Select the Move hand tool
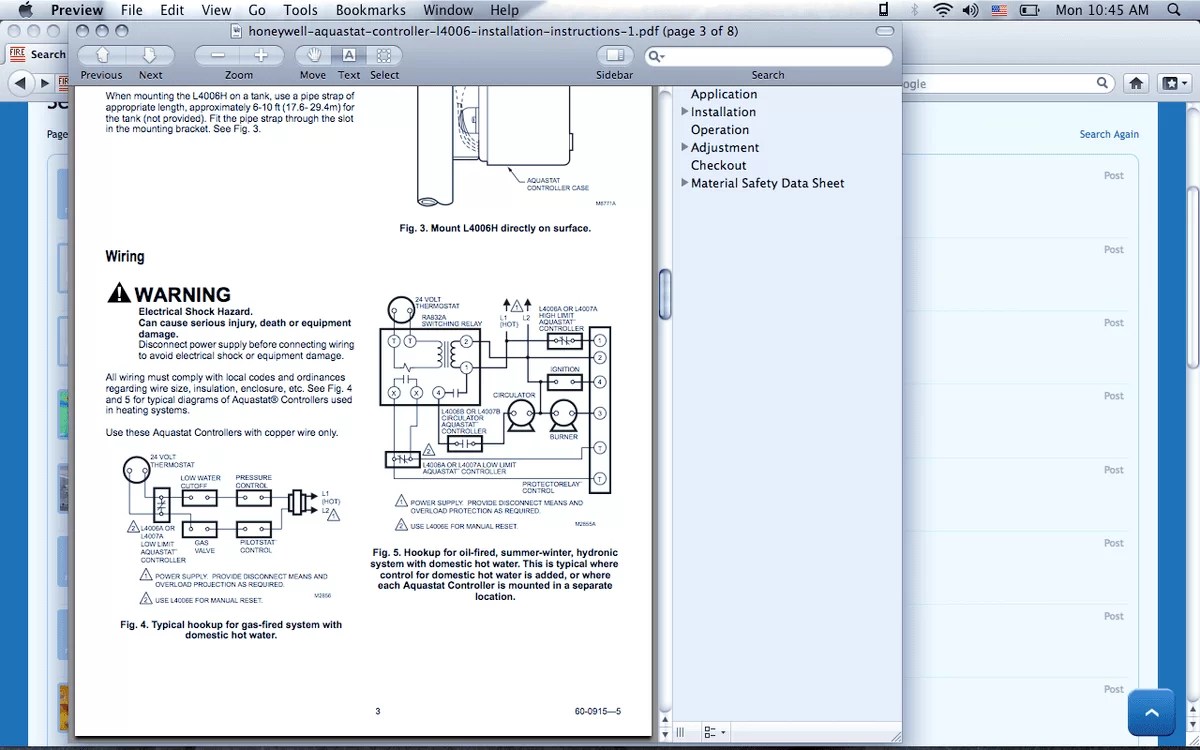1200x750 pixels. (x=314, y=56)
